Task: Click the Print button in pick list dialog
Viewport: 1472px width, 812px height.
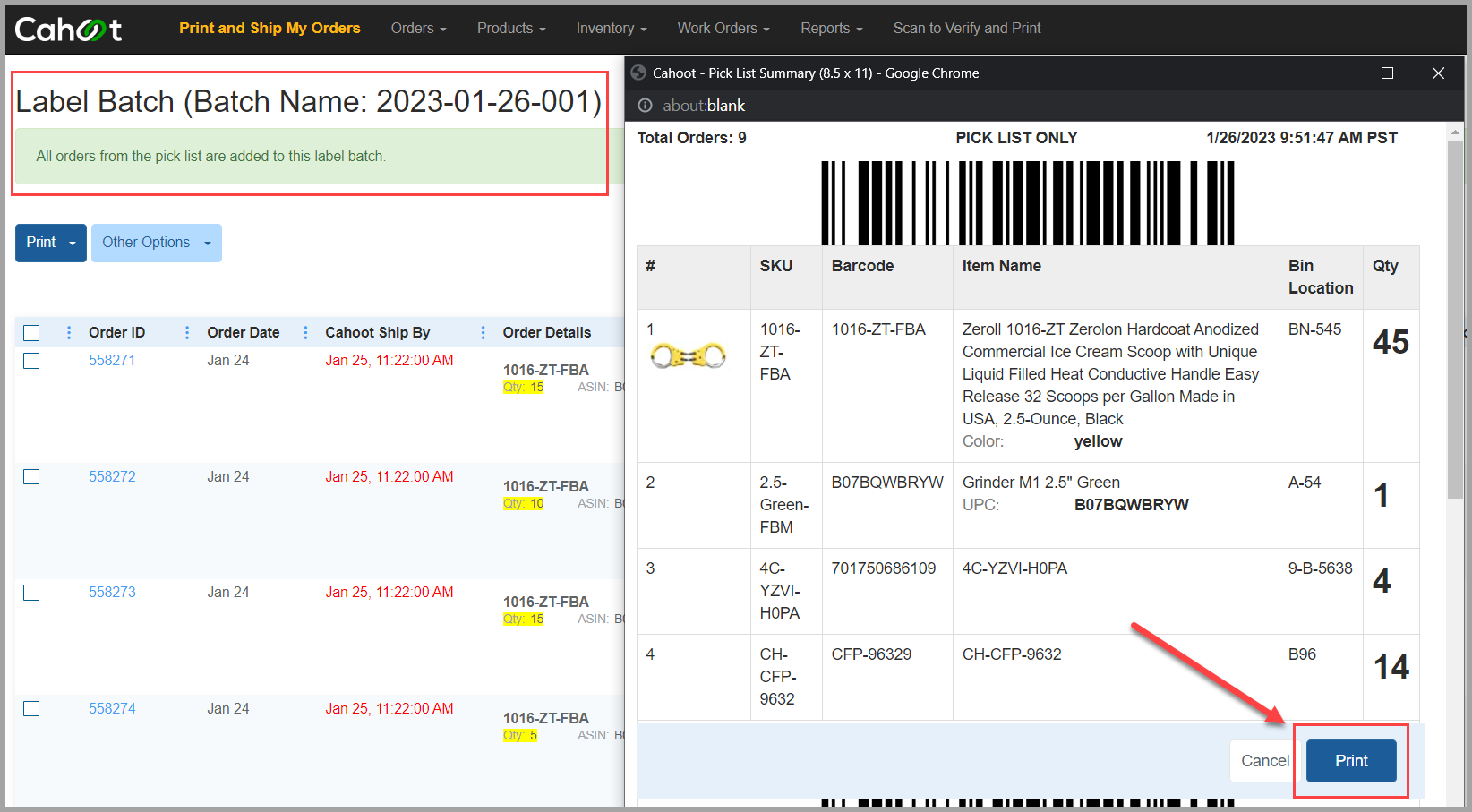Action: (x=1351, y=761)
